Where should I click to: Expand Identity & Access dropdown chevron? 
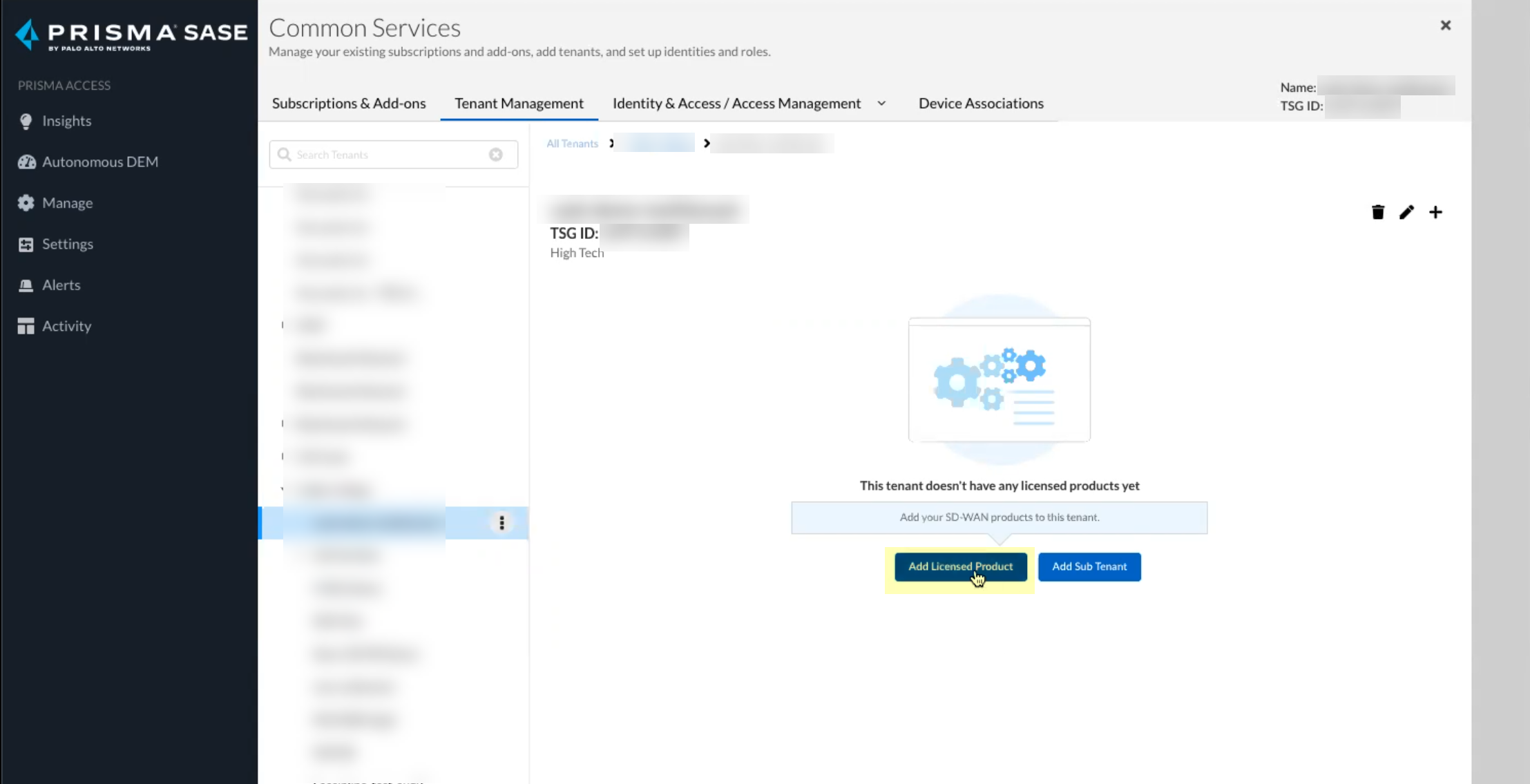[881, 104]
